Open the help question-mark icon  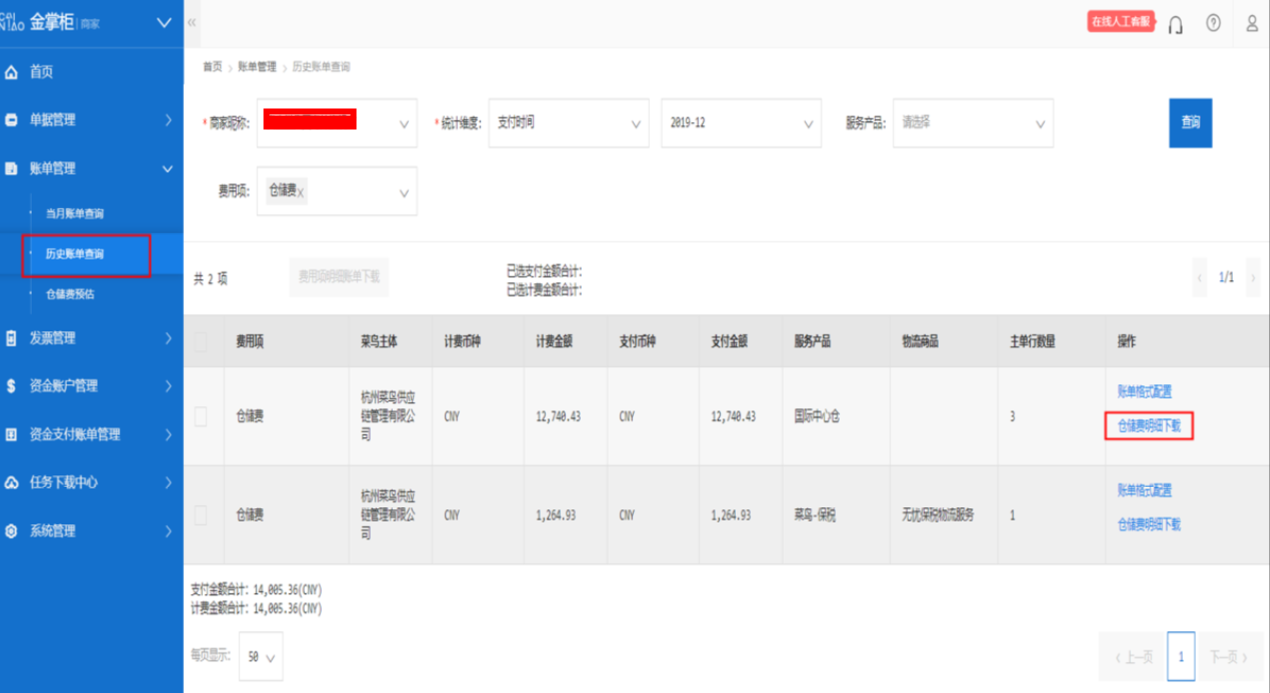pyautogui.click(x=1213, y=22)
